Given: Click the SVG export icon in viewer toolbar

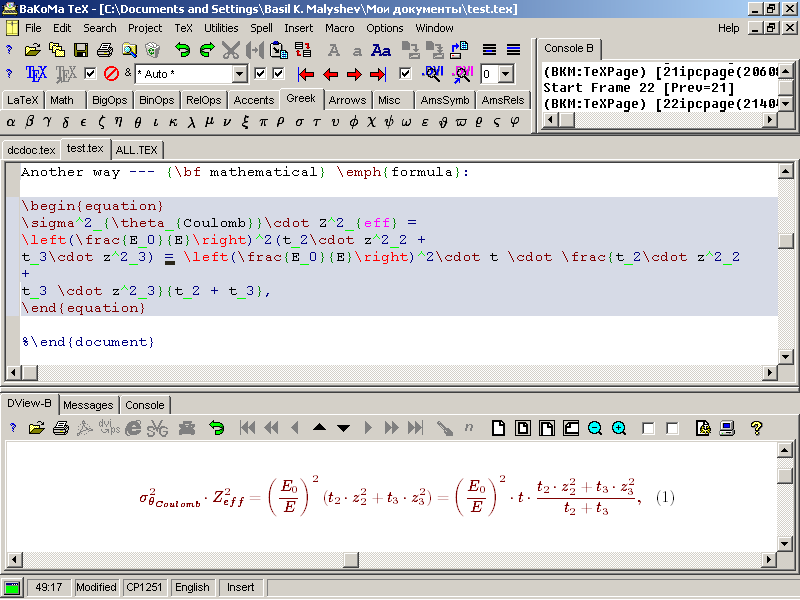Looking at the screenshot, I should (x=157, y=428).
